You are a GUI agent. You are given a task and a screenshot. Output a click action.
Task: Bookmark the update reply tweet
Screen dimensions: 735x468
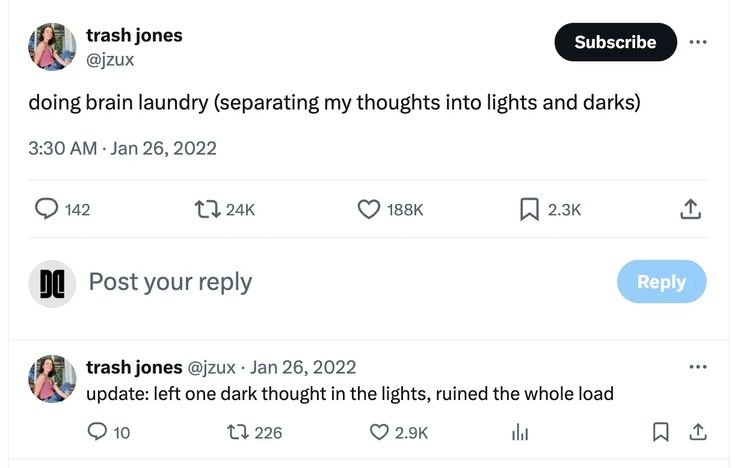[660, 432]
